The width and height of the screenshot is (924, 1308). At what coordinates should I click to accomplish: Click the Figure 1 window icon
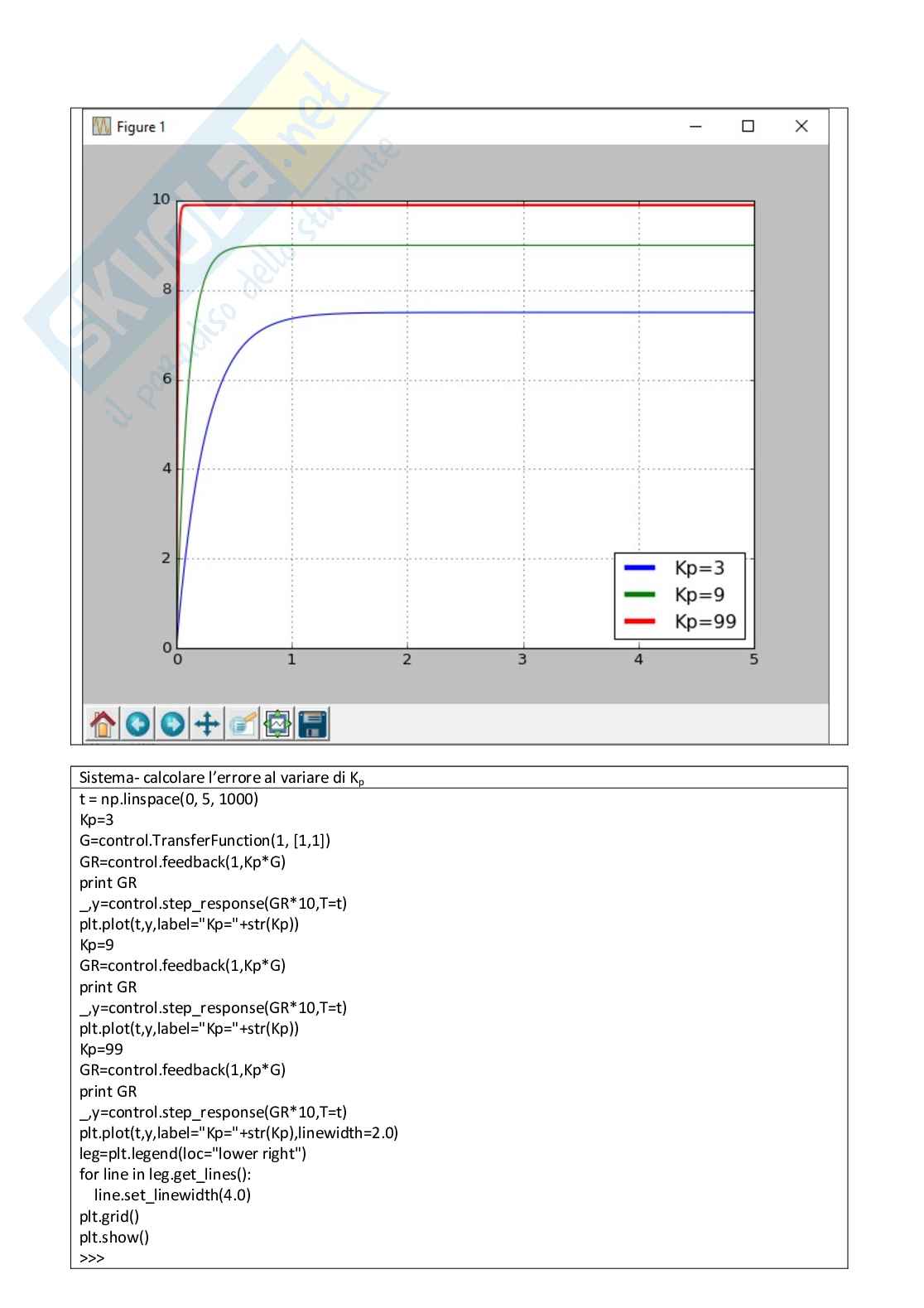click(x=102, y=127)
